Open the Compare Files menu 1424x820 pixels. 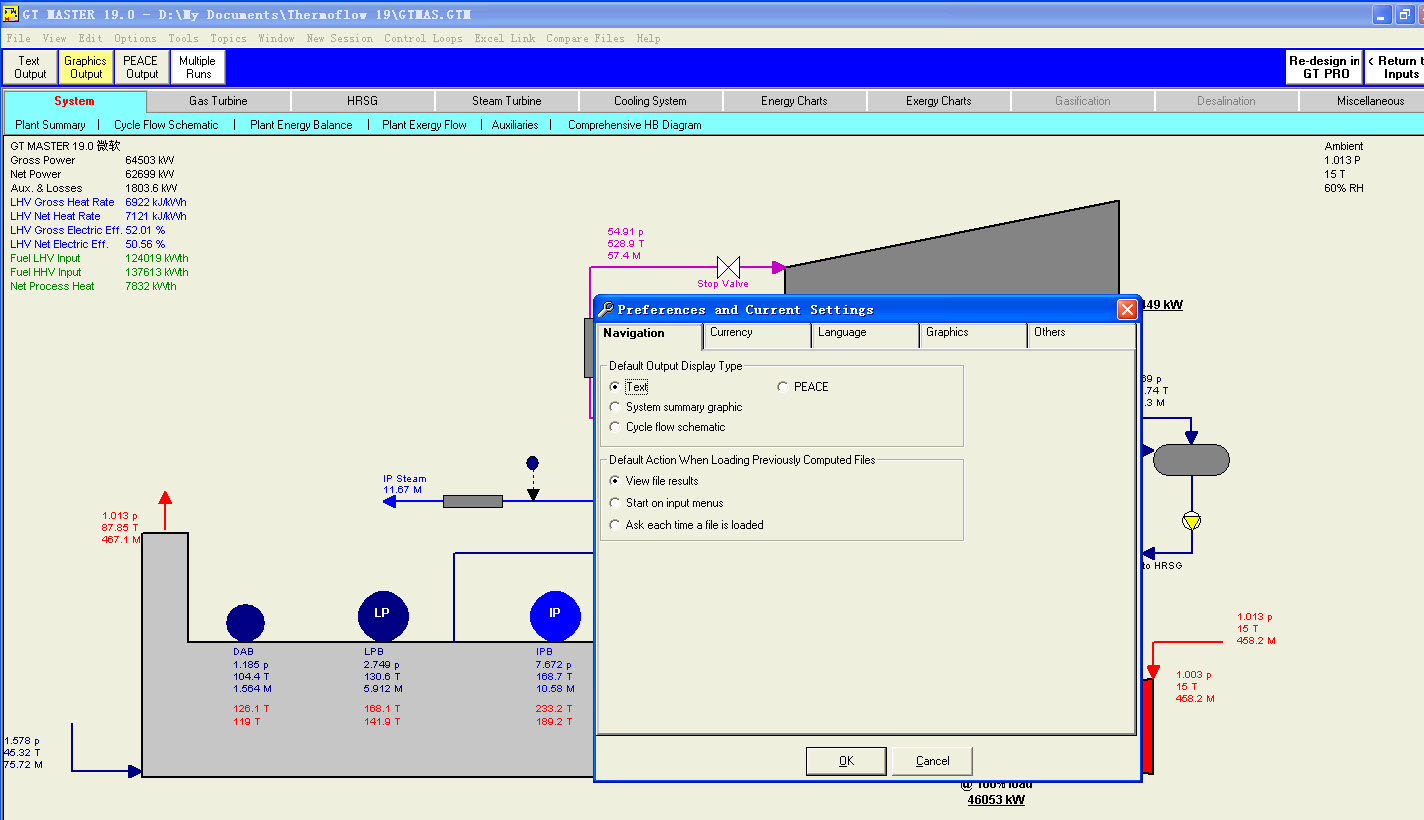click(x=585, y=38)
